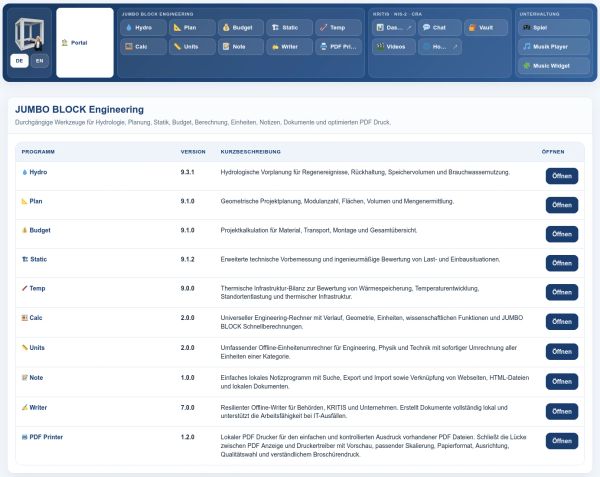Click the description starting 'Projektkalkulation für Material'
Screen dimensions: 600x477
coord(319,230)
